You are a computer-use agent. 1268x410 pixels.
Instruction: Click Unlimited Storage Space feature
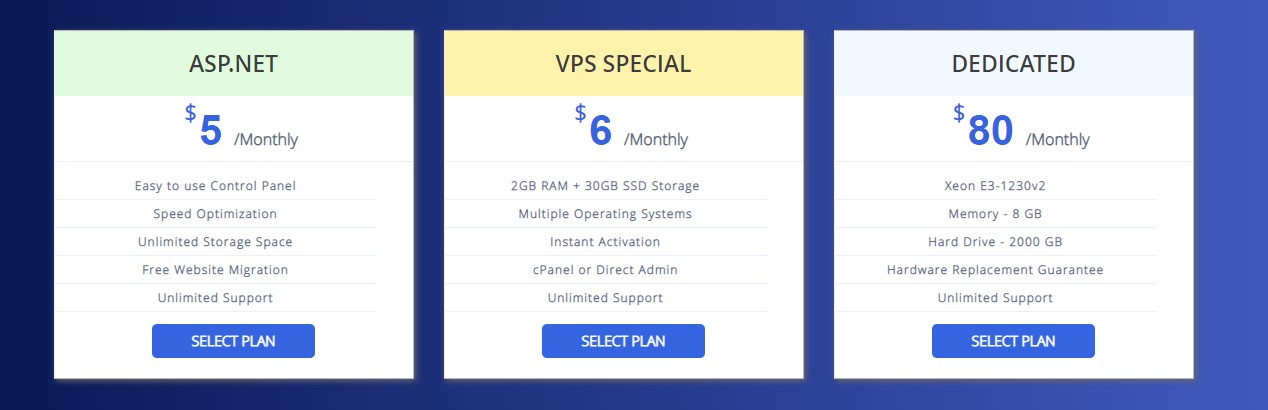pos(215,242)
